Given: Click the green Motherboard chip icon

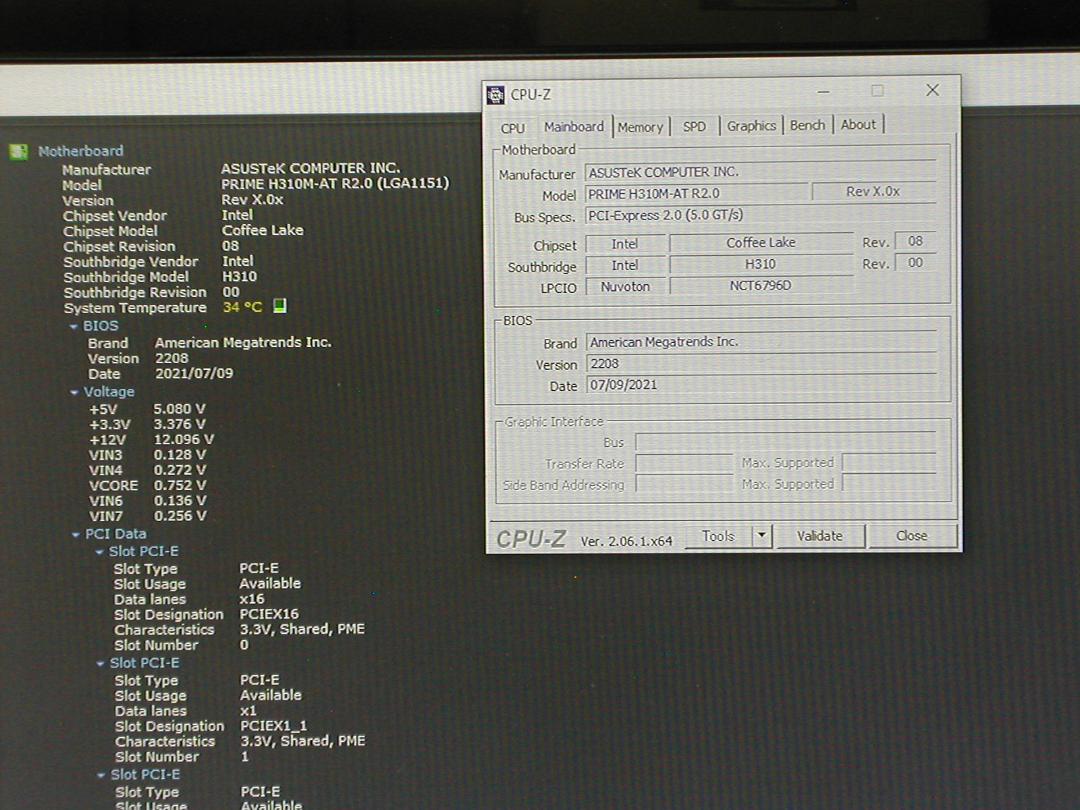Looking at the screenshot, I should point(19,152).
